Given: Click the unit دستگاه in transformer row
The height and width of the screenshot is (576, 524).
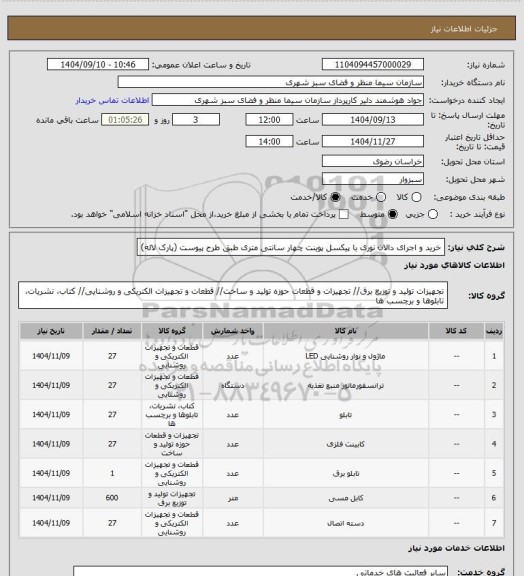Looking at the screenshot, I should (233, 385).
